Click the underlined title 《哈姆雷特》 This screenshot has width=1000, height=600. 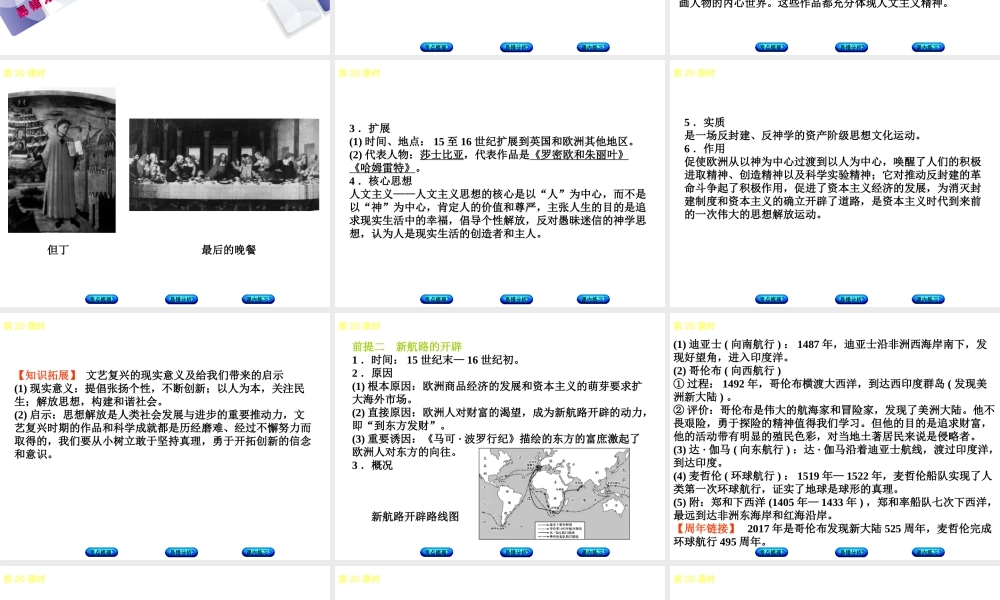[x=383, y=168]
